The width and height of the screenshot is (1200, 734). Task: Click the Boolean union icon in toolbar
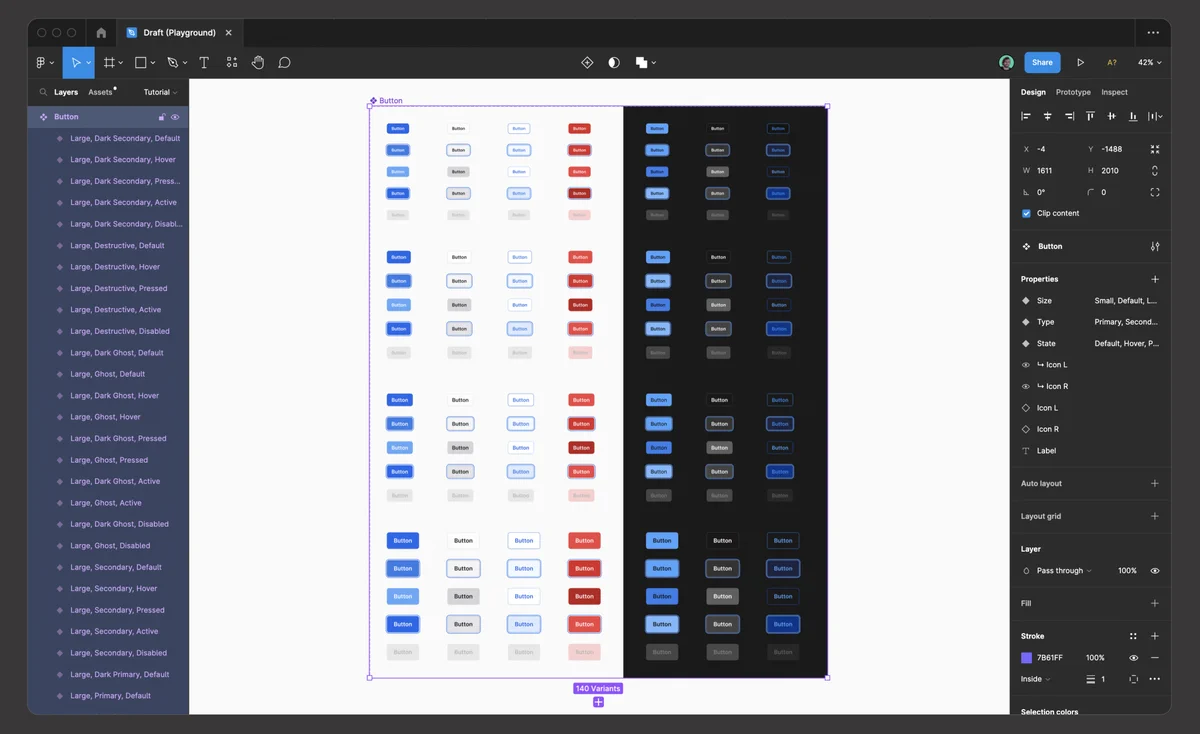(641, 62)
